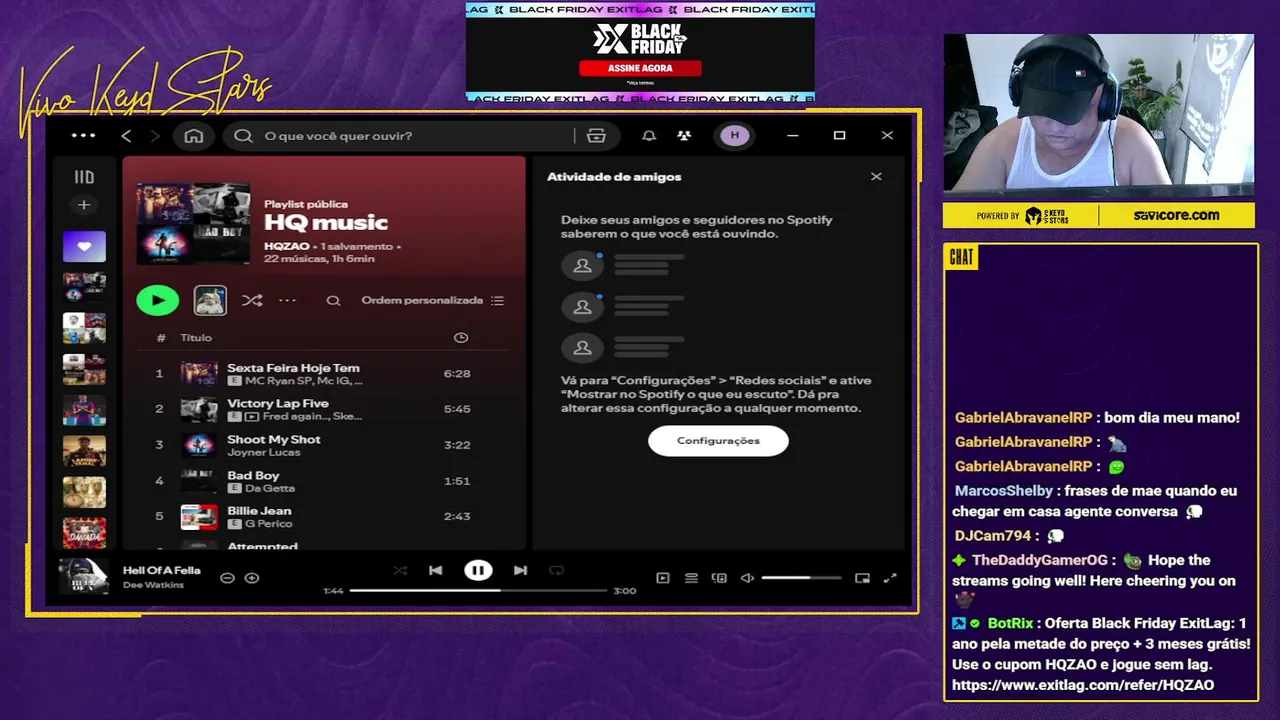Open the Browse icon beside the search field
The height and width of the screenshot is (720, 1280).
tap(597, 136)
